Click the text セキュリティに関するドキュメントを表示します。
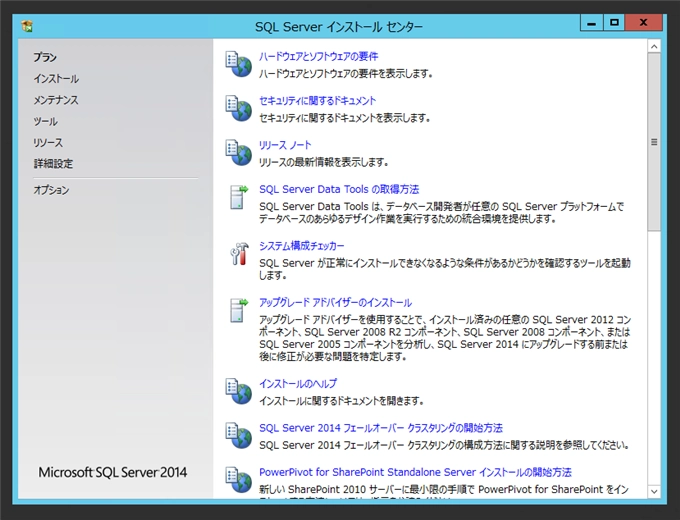 [345, 118]
